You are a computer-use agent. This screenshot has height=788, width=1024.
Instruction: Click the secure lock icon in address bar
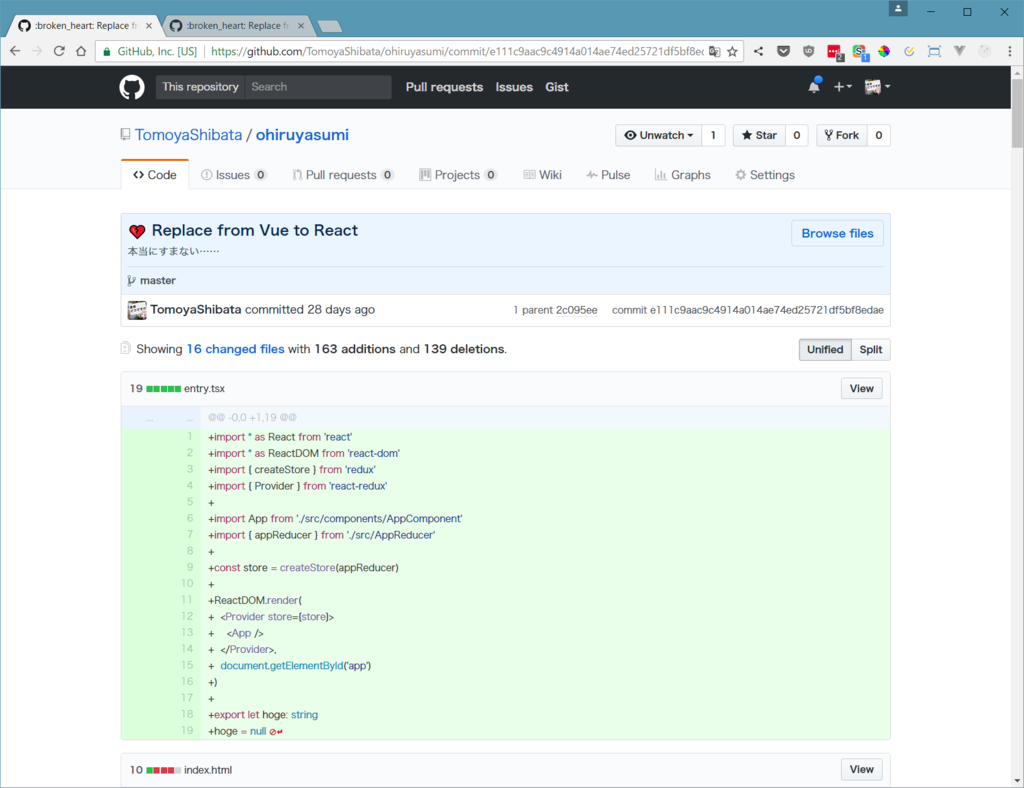pyautogui.click(x=106, y=52)
